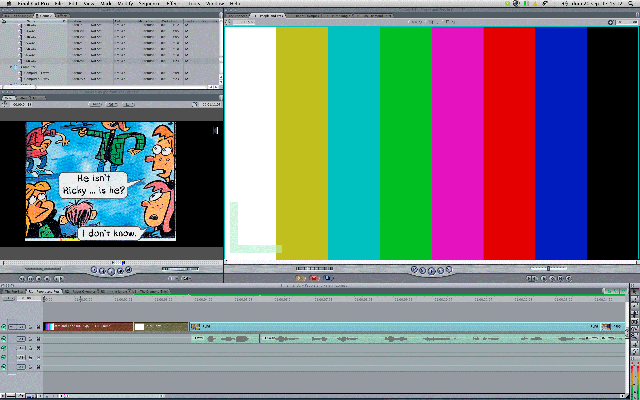The image size is (640, 400).
Task: Toggle A1 audio track audibility
Action: point(4,339)
